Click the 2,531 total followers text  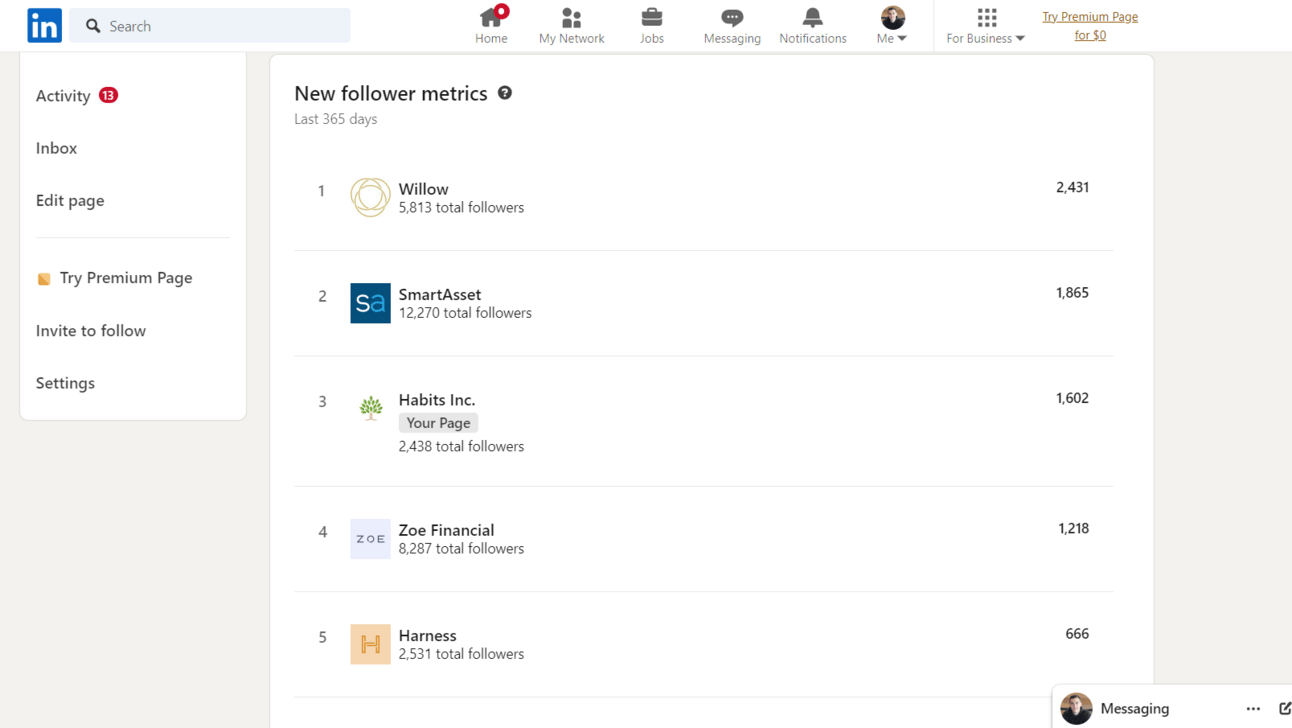pyautogui.click(x=461, y=654)
